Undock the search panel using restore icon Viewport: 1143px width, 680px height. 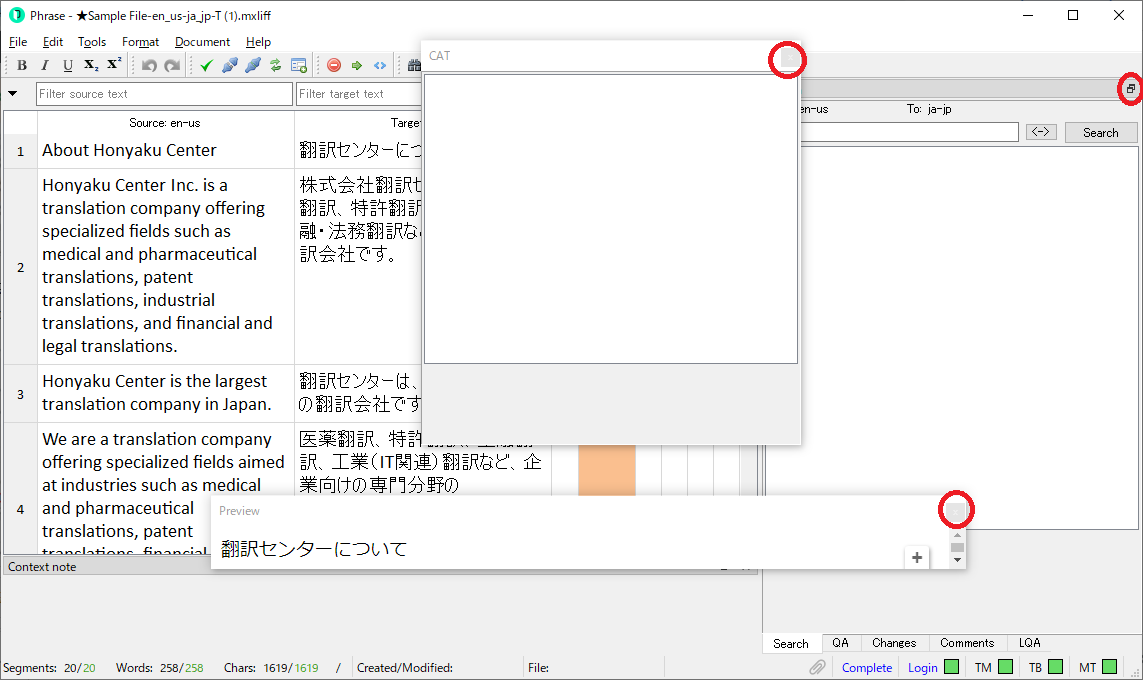point(1130,89)
